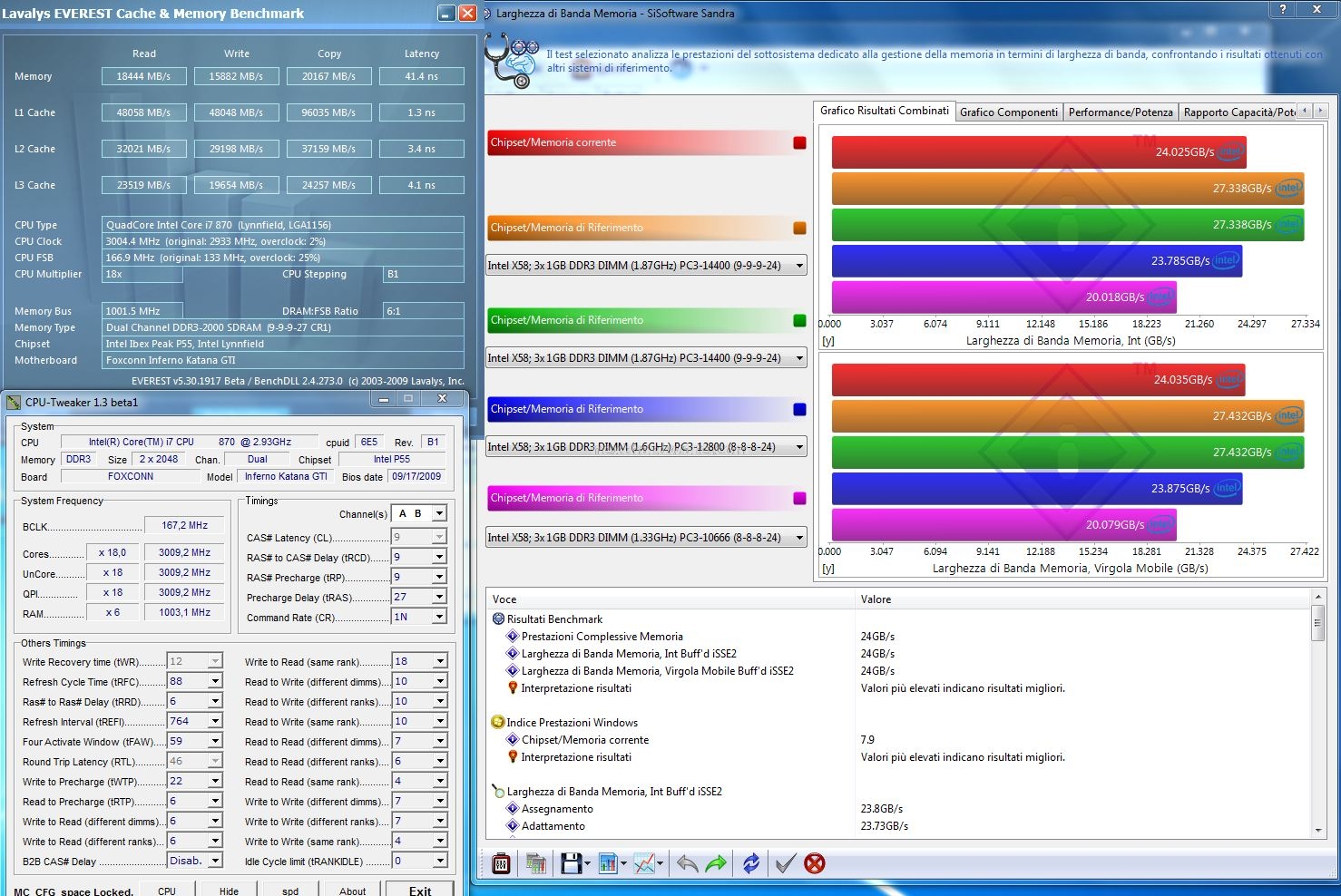
Task: Click the results list vertical scrollbar in Sandra
Action: click(x=1318, y=713)
